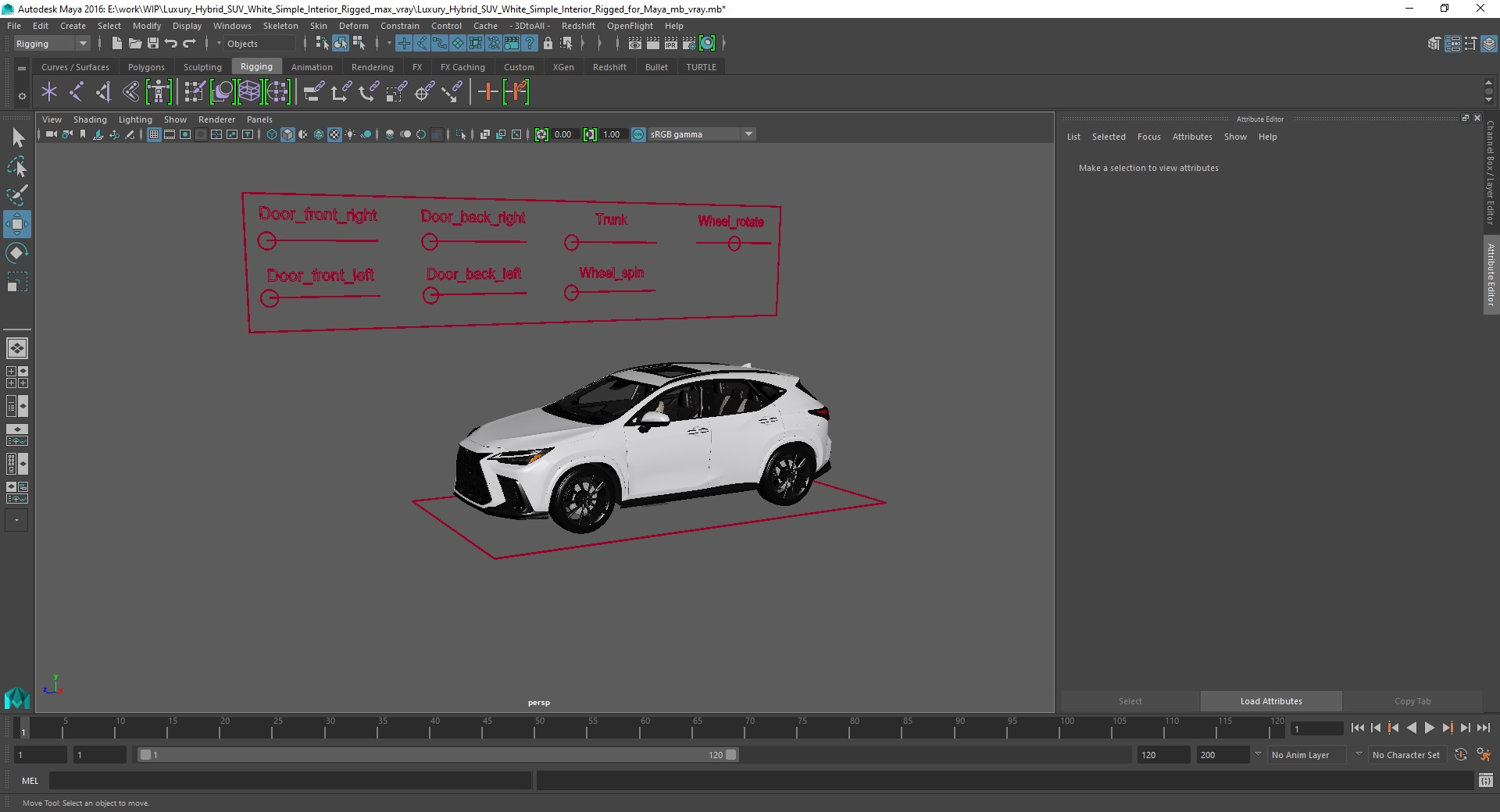
Task: Switch to the Polygons shelf tab
Action: coord(146,67)
